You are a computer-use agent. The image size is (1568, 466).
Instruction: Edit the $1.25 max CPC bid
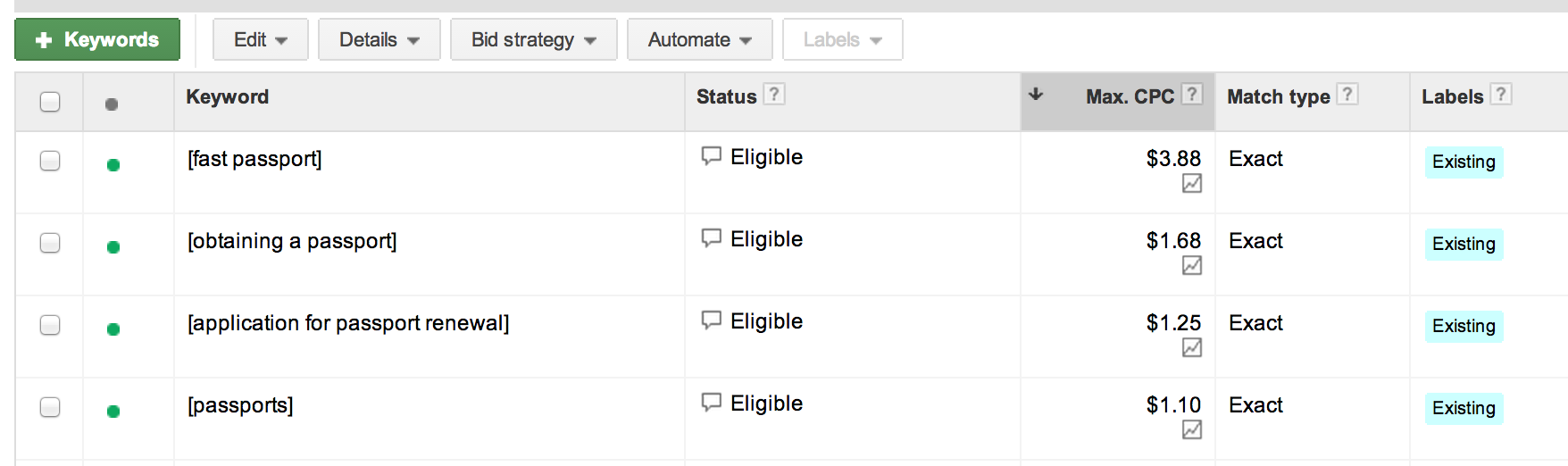pyautogui.click(x=1173, y=322)
